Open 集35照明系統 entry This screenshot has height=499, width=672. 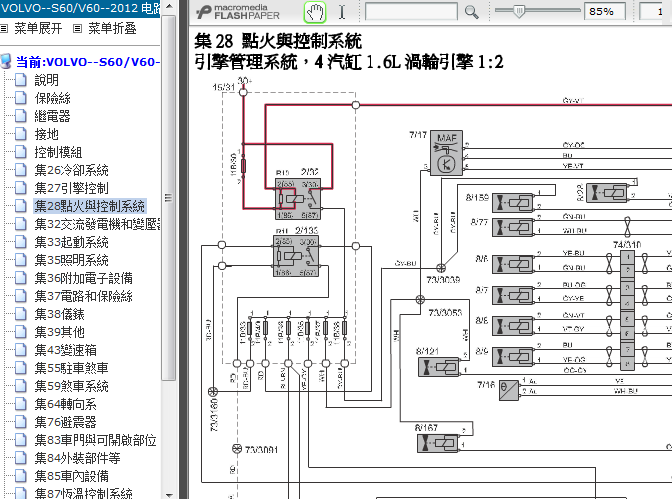[71, 260]
